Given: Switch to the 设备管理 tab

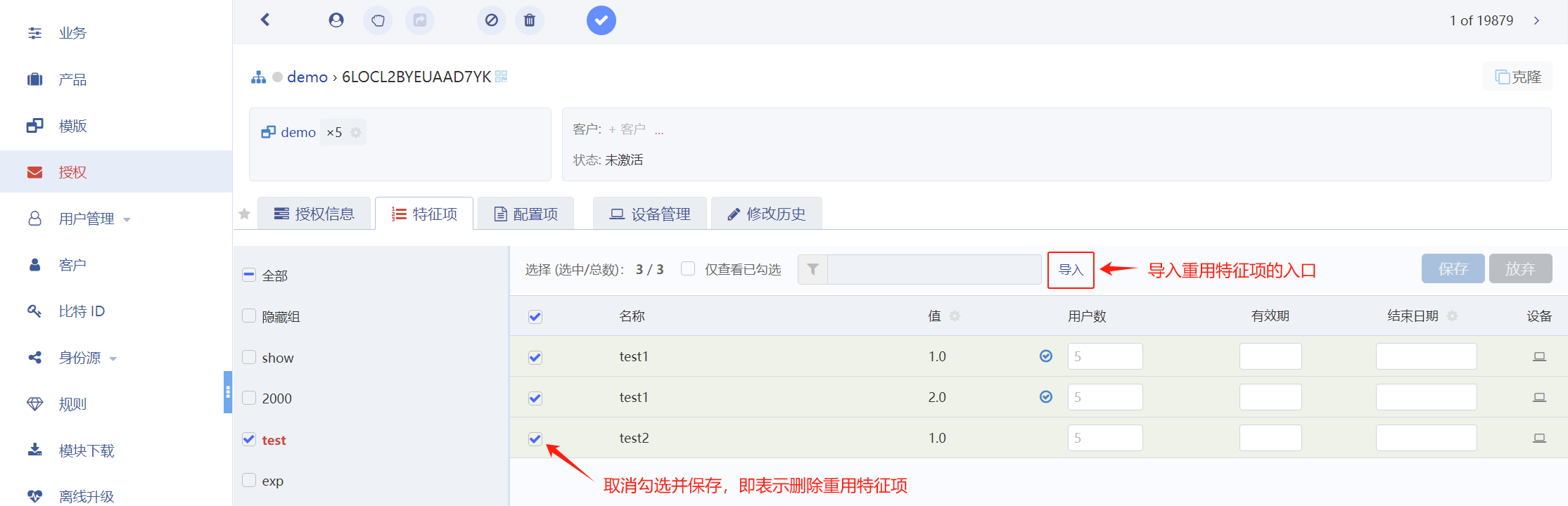Looking at the screenshot, I should tap(650, 214).
